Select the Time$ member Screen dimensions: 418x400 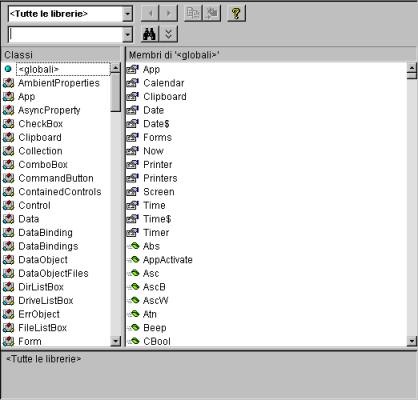(x=157, y=219)
